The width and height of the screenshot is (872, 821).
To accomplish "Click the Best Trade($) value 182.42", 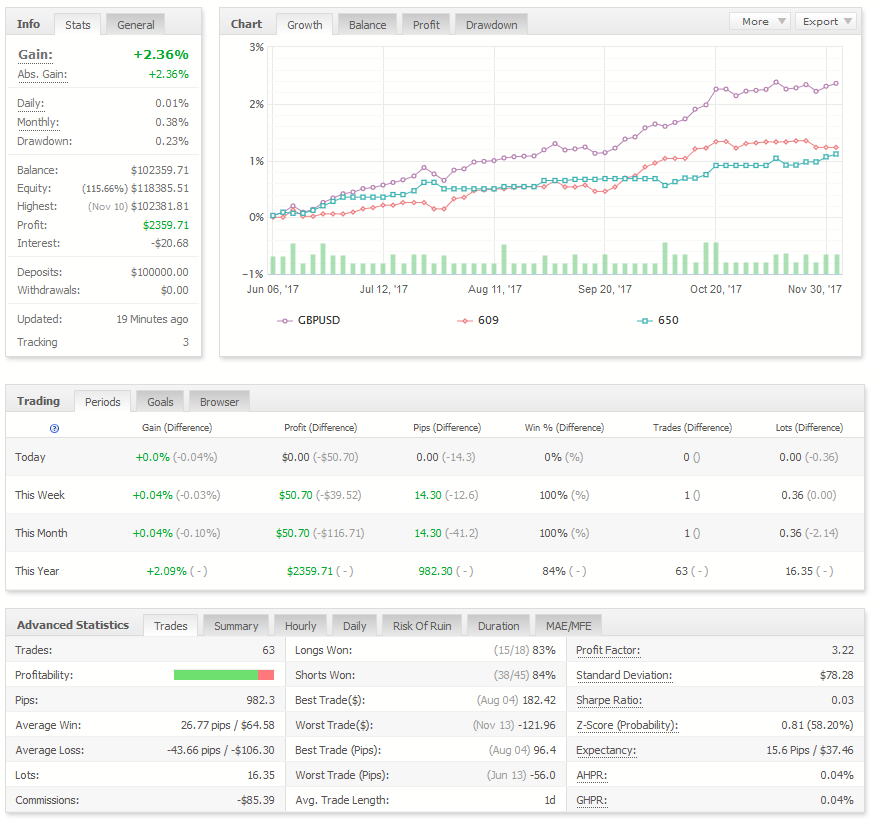I will tap(539, 700).
